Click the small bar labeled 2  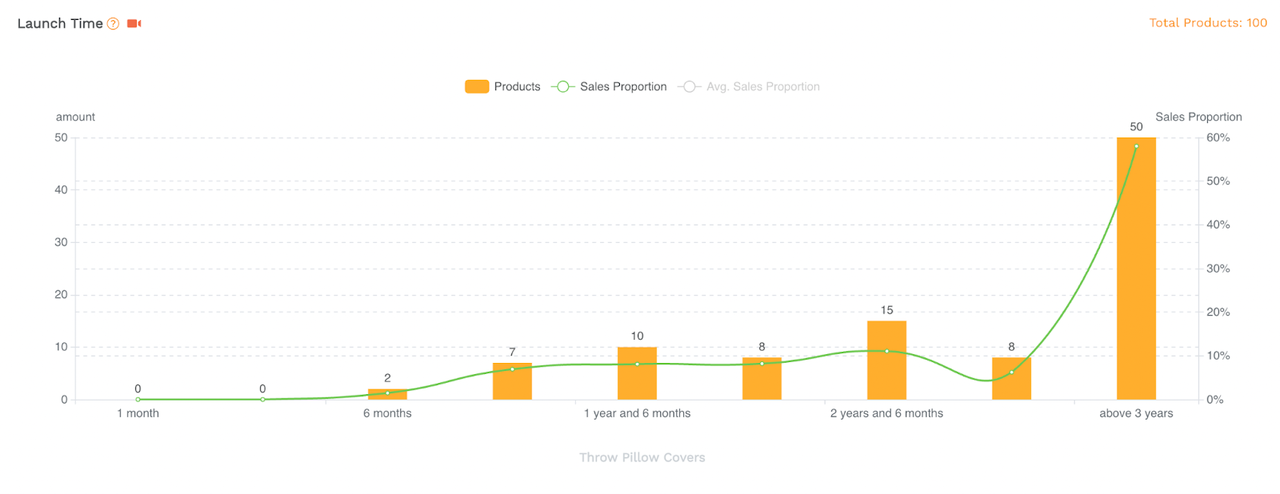point(387,394)
